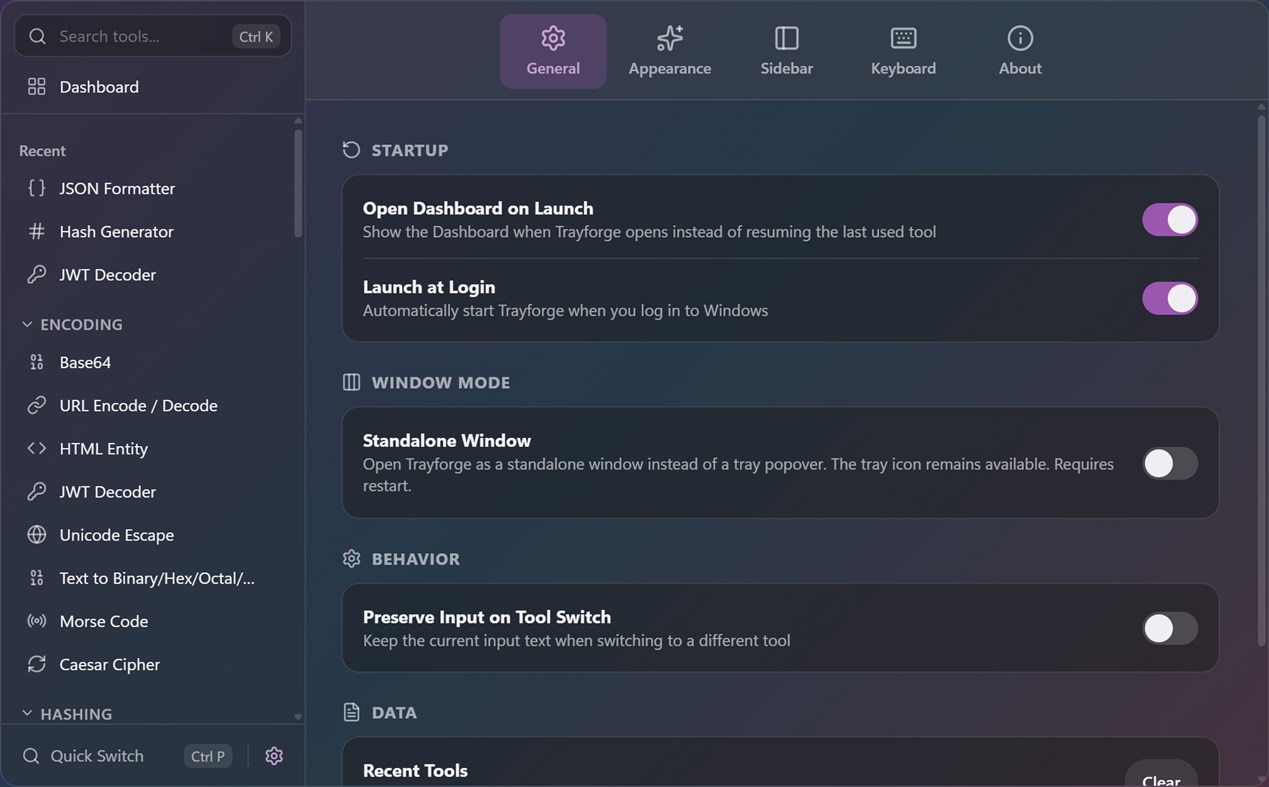1269x787 pixels.
Task: Clear the Recent Tools list
Action: [1161, 774]
